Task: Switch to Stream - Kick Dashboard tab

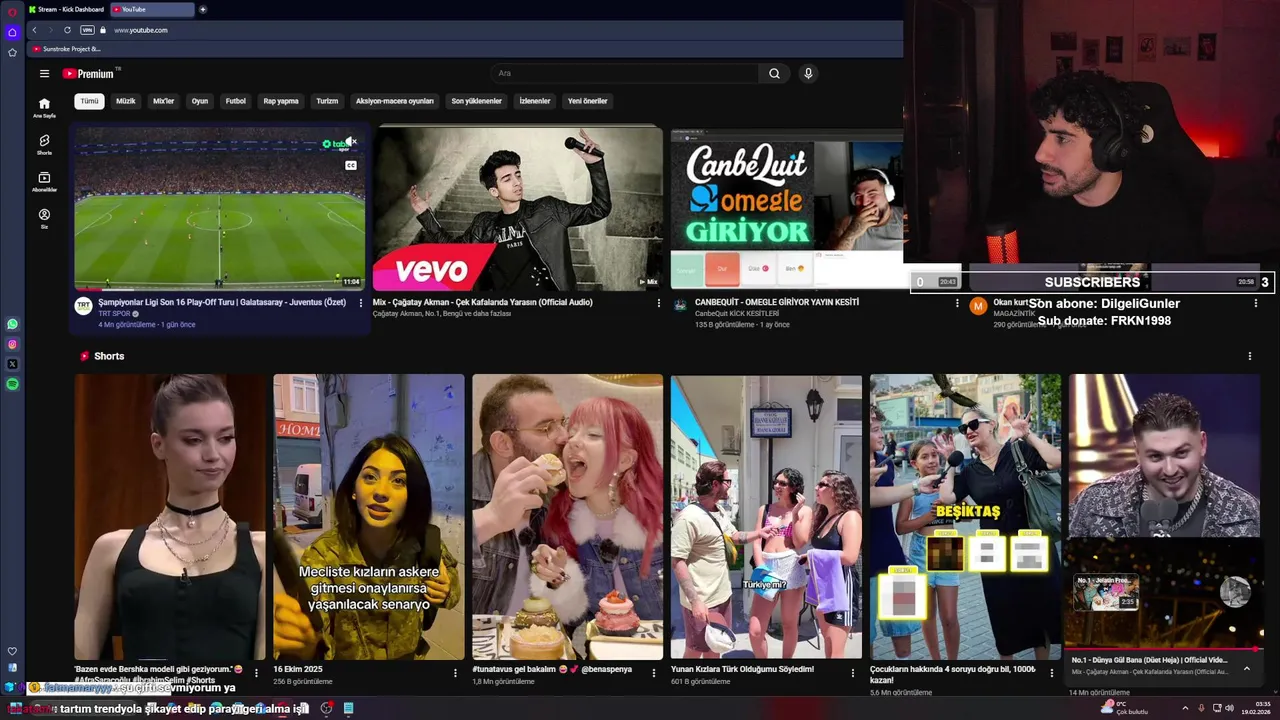Action: (x=66, y=9)
